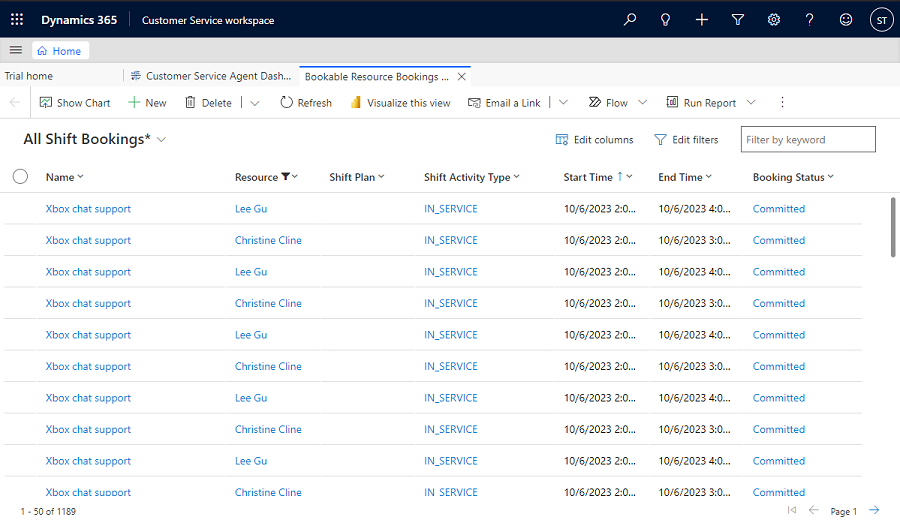Click the search magnifier icon
Viewport: 900px width, 526px height.
click(630, 20)
